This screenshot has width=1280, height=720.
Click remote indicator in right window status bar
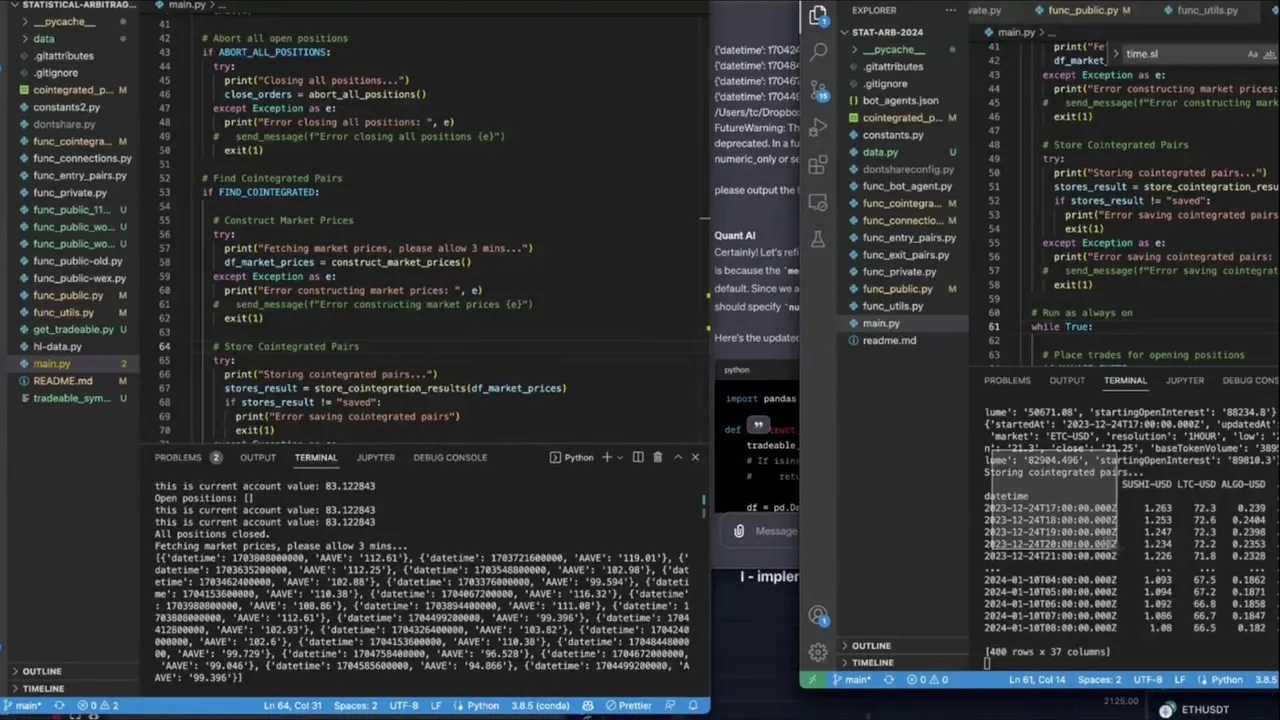pyautogui.click(x=811, y=680)
